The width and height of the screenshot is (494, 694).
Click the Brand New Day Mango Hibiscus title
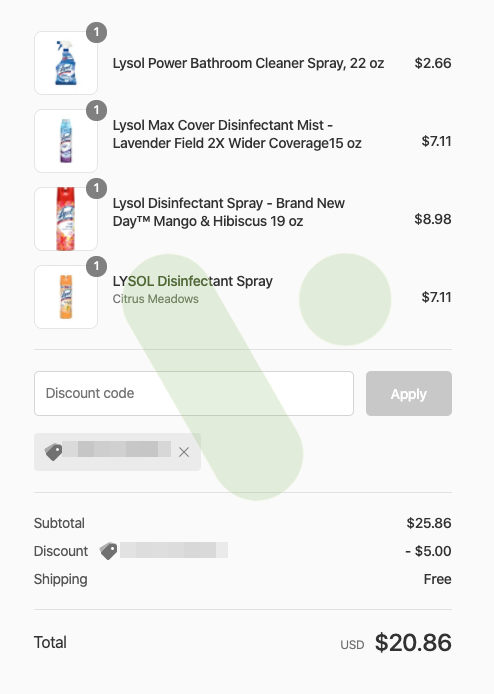point(228,212)
